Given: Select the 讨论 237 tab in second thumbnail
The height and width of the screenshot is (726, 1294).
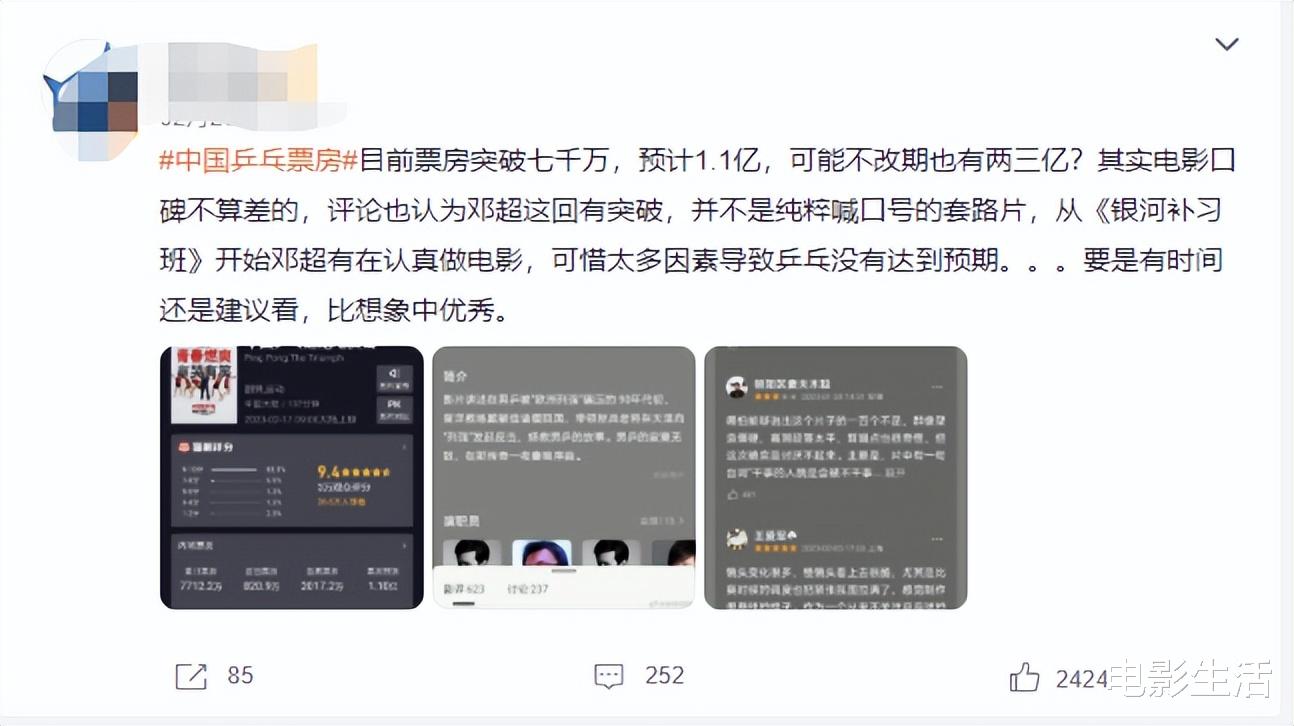Looking at the screenshot, I should click(x=528, y=589).
